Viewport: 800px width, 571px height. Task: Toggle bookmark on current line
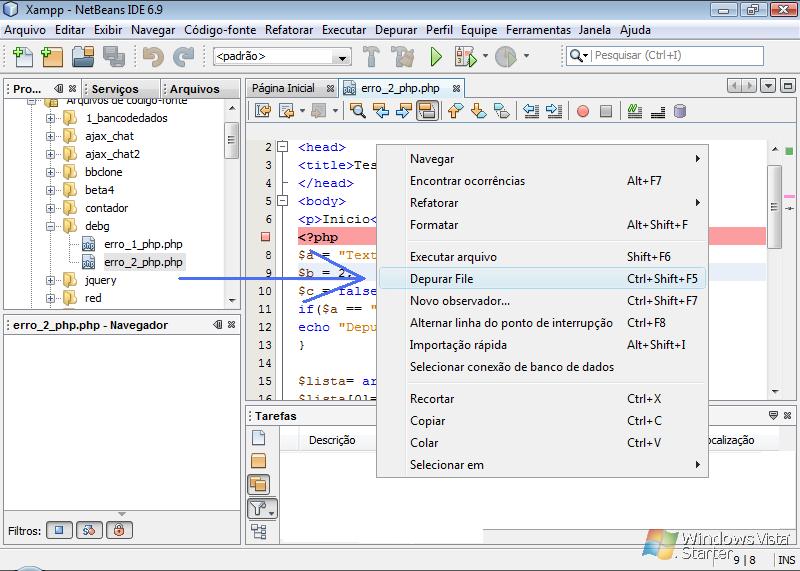(502, 111)
